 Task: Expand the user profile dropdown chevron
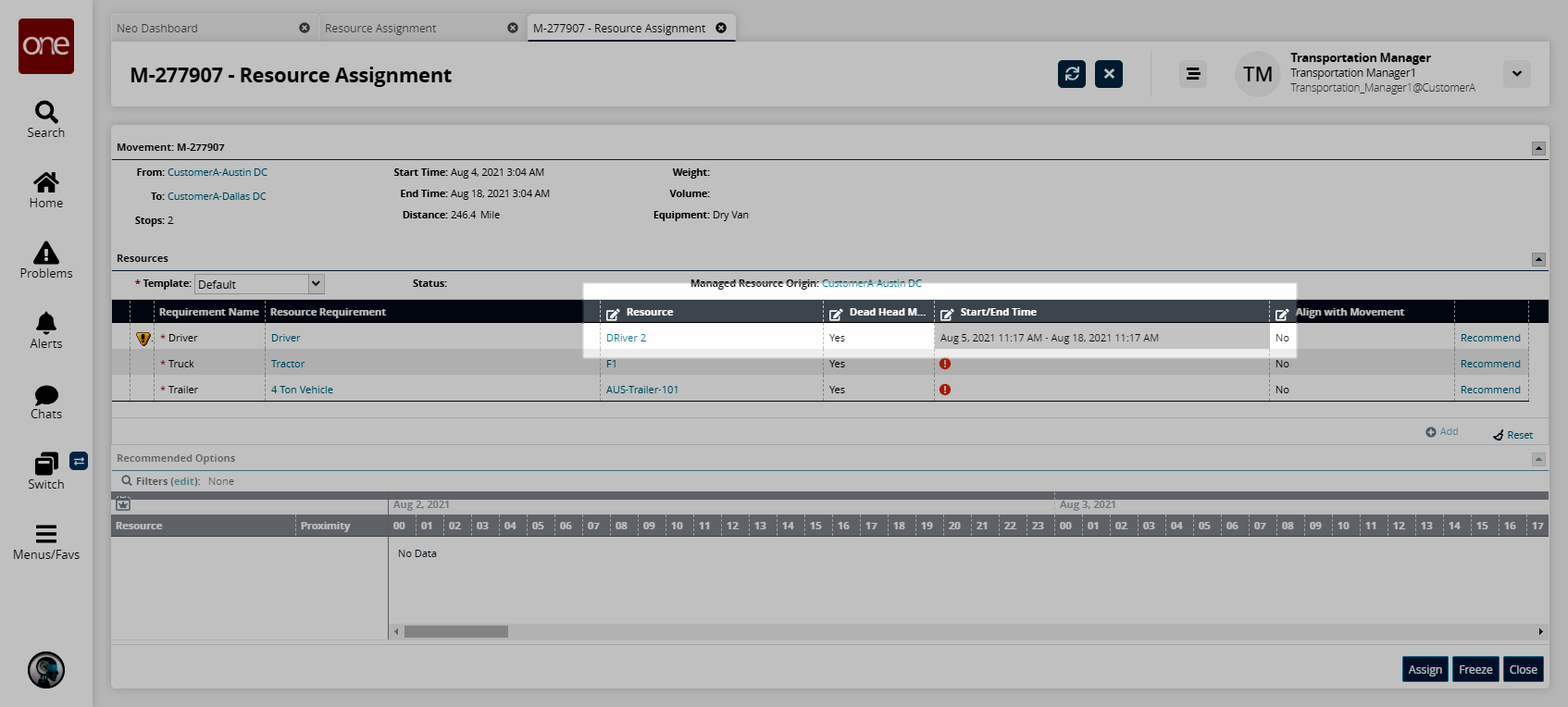coord(1516,74)
